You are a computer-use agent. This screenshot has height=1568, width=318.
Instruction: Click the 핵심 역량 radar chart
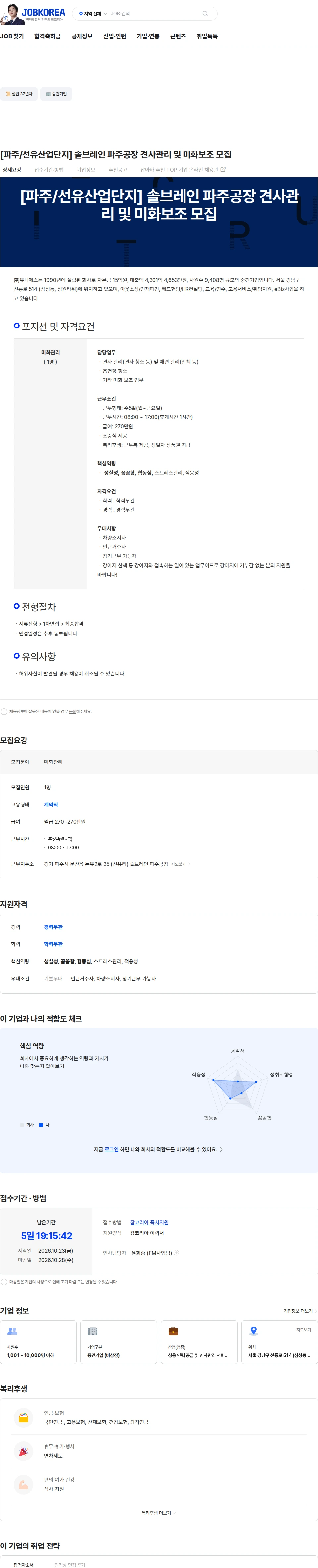[x=238, y=1085]
